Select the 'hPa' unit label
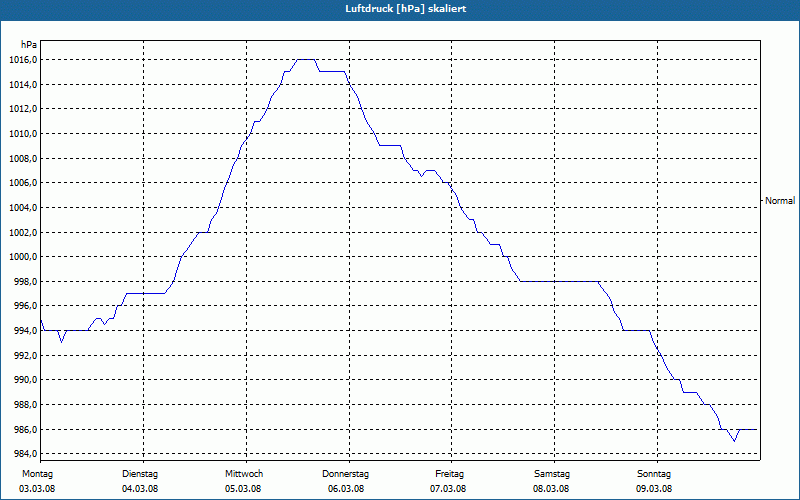Viewport: 800px width, 500px height. click(x=29, y=45)
